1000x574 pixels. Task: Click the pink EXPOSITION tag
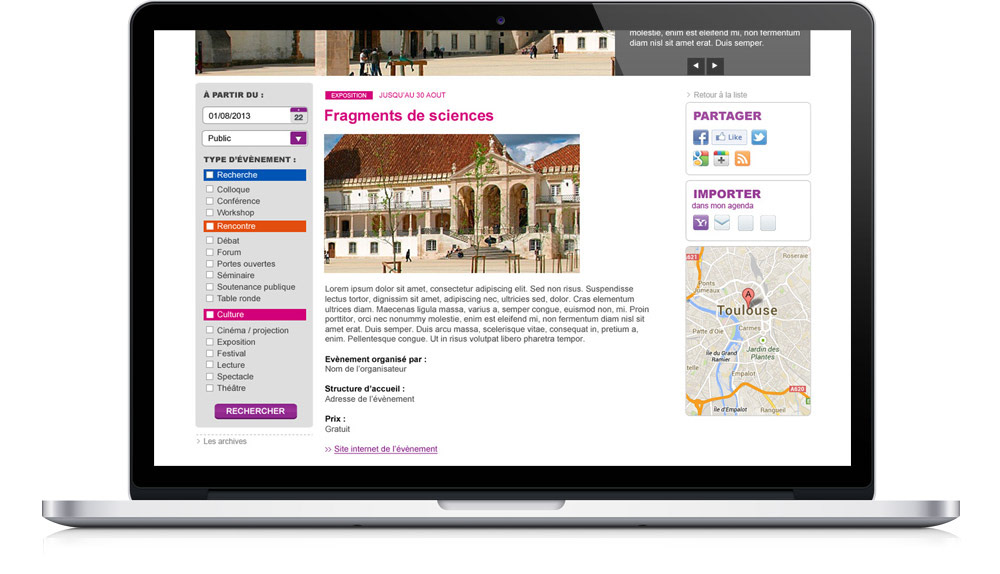coord(349,95)
